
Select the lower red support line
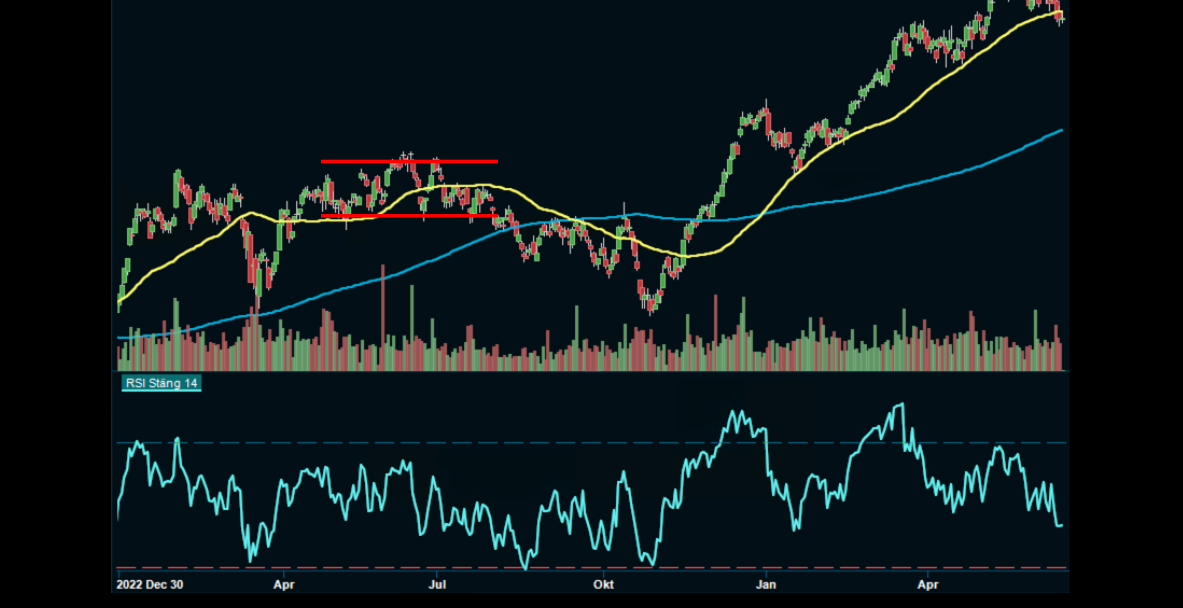[409, 215]
